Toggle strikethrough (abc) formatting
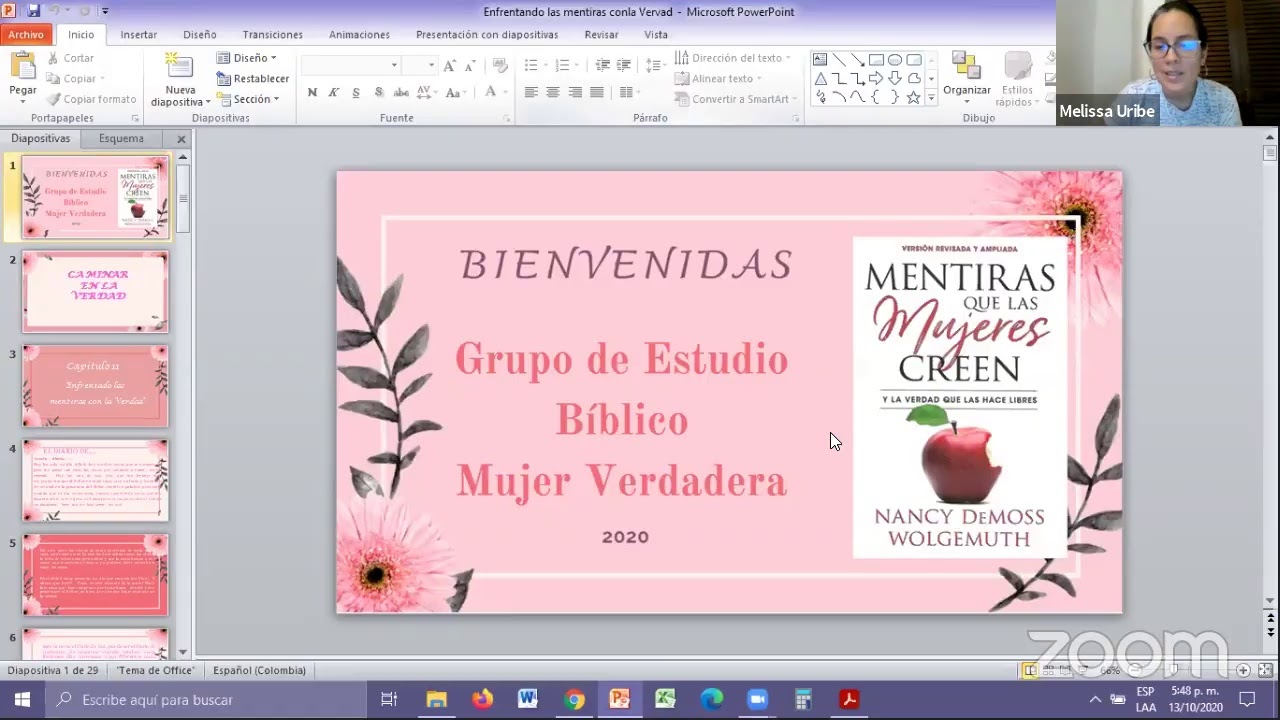This screenshot has width=1280, height=720. click(401, 92)
